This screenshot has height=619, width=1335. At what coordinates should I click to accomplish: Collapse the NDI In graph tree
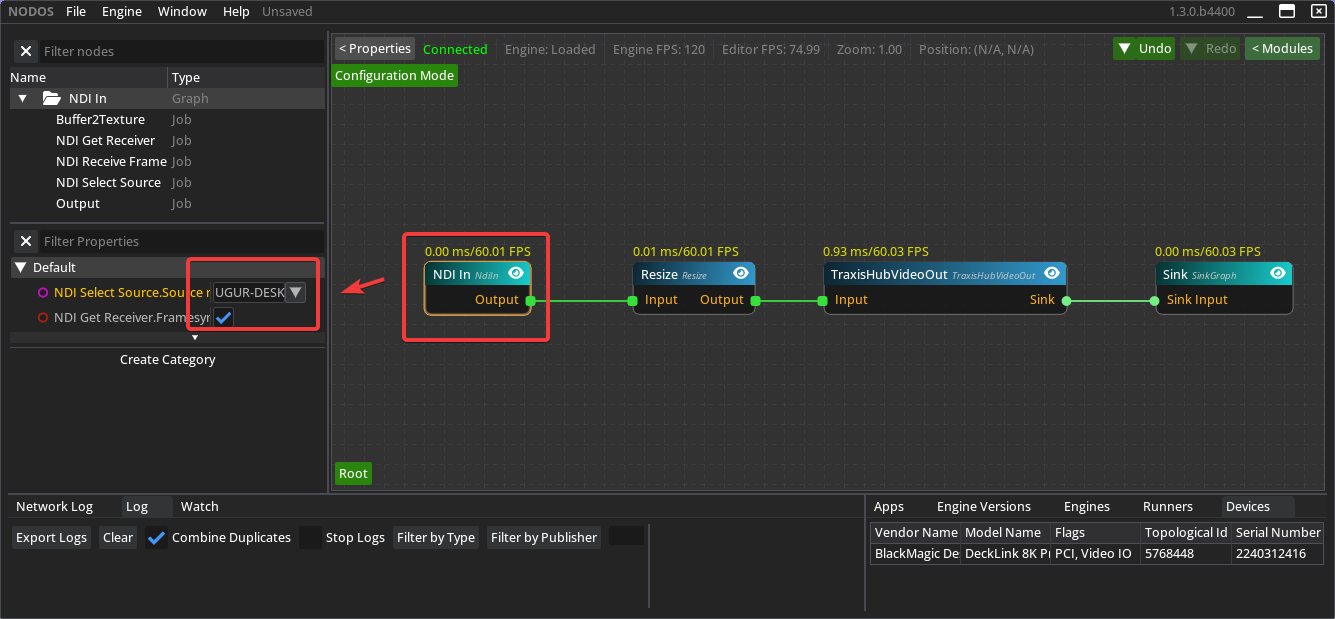(22, 98)
